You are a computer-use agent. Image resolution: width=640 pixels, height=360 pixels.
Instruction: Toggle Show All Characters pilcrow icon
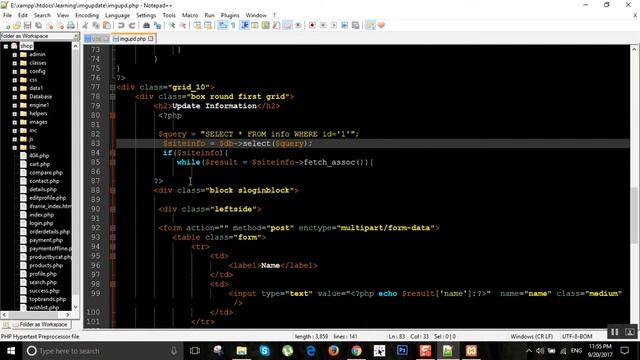[233, 26]
